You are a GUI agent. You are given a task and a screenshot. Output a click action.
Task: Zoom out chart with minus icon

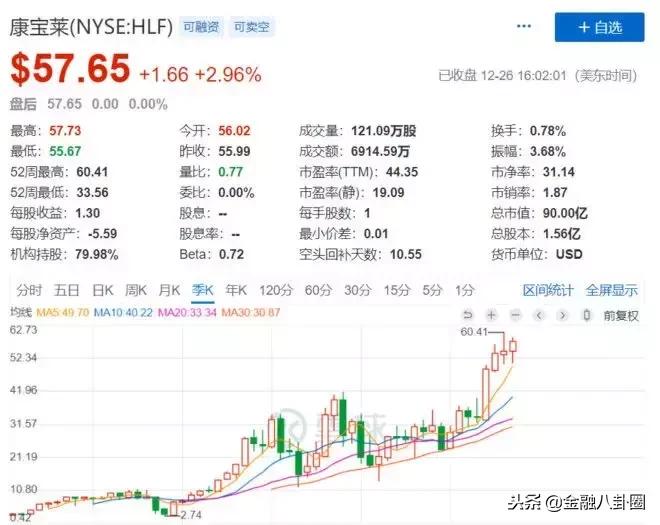click(516, 315)
